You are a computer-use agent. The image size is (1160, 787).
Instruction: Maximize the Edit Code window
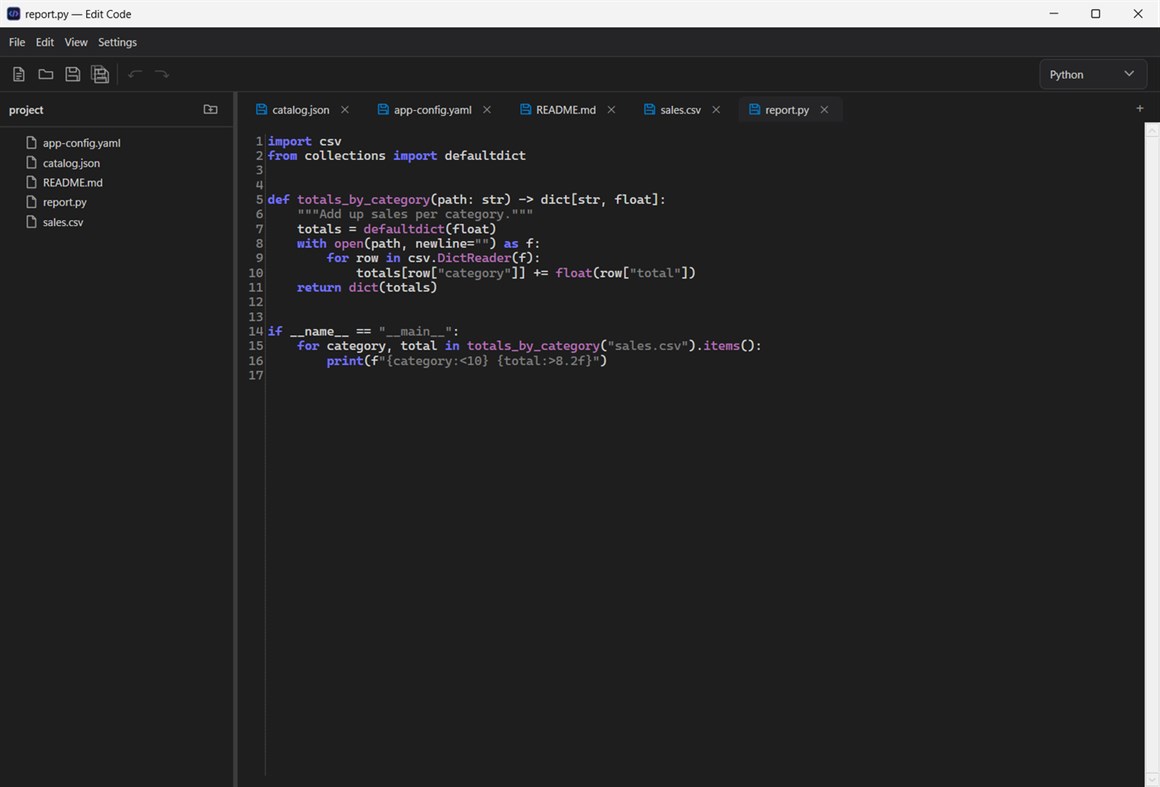click(x=1096, y=13)
